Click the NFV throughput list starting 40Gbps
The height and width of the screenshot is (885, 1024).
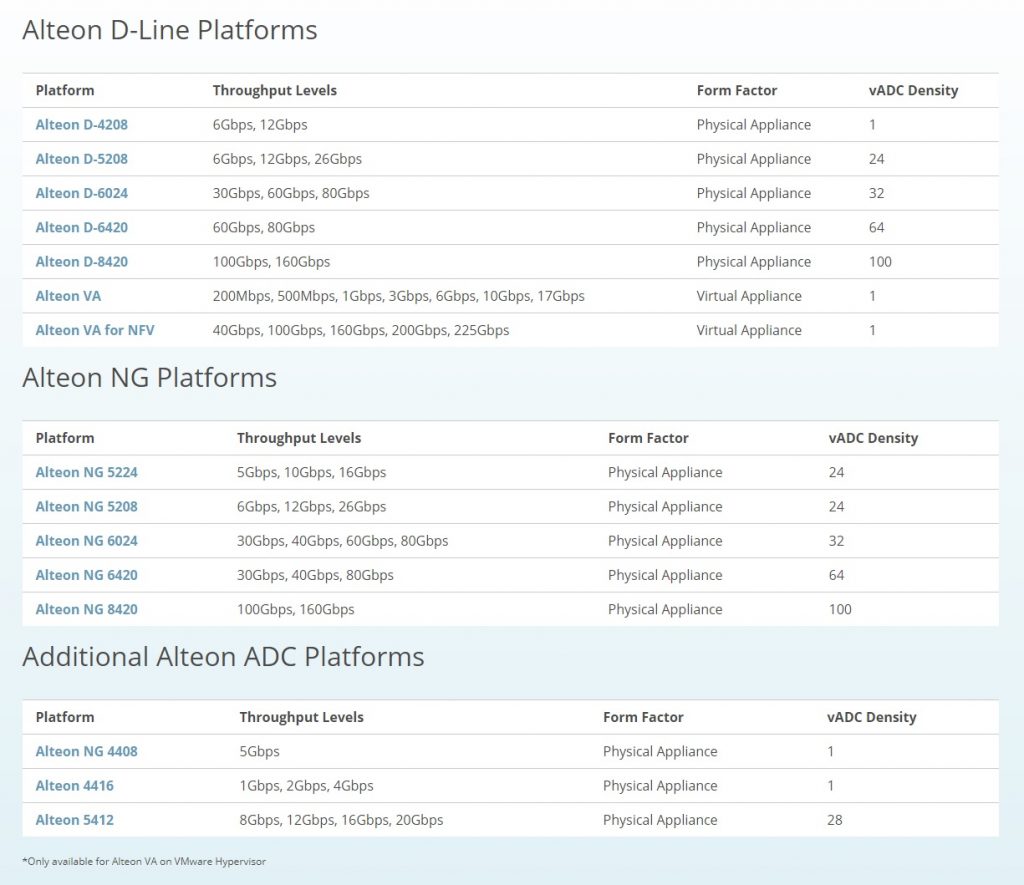[361, 330]
